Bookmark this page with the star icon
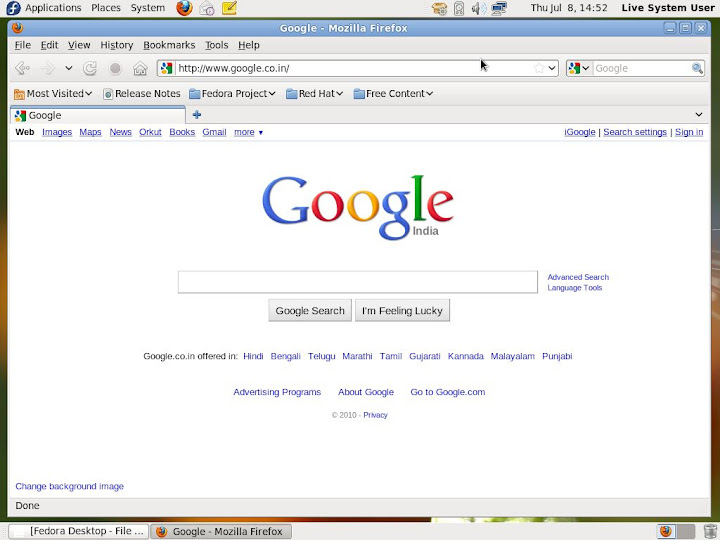 [539, 68]
